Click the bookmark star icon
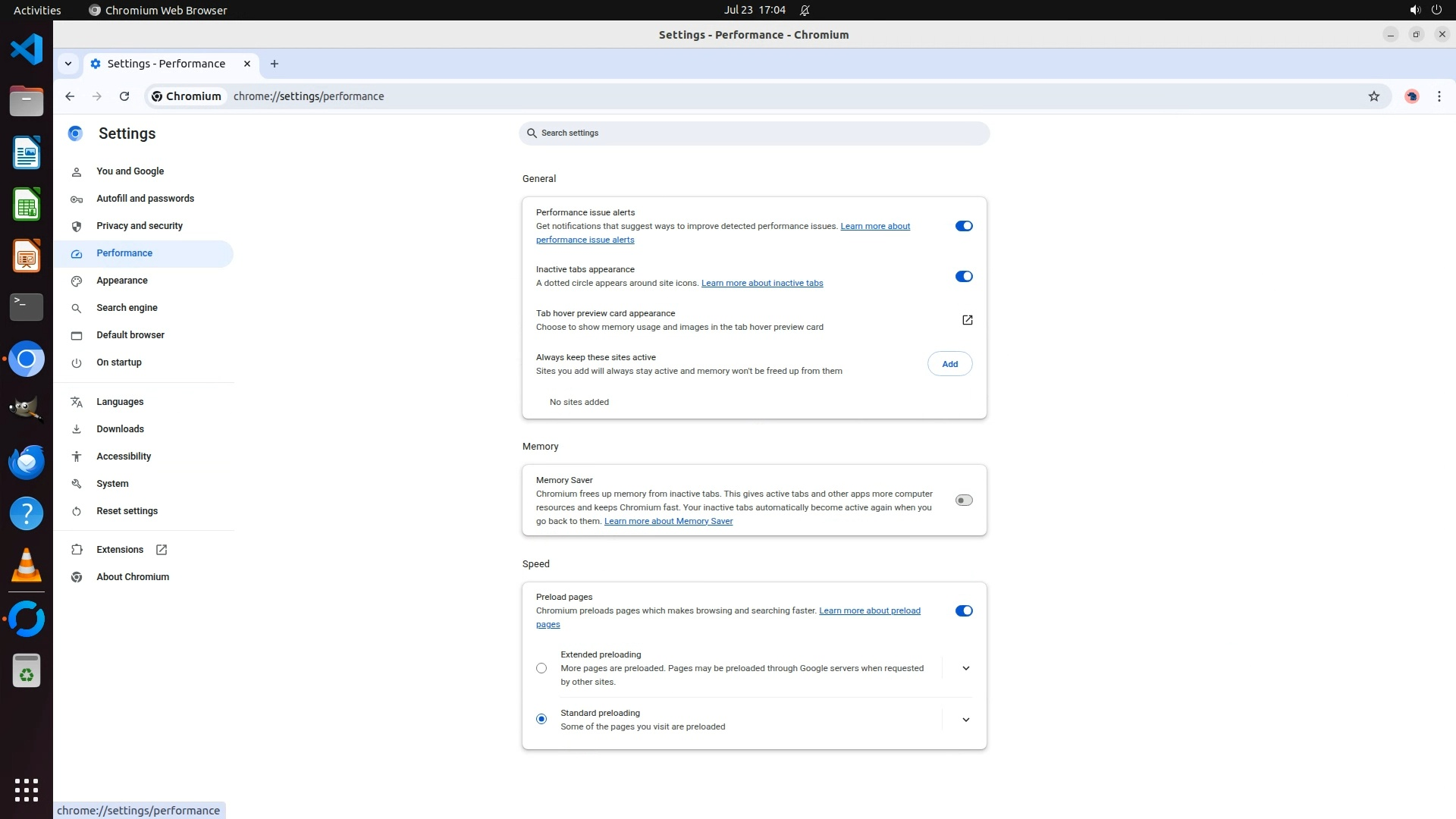1456x819 pixels. tap(1373, 96)
